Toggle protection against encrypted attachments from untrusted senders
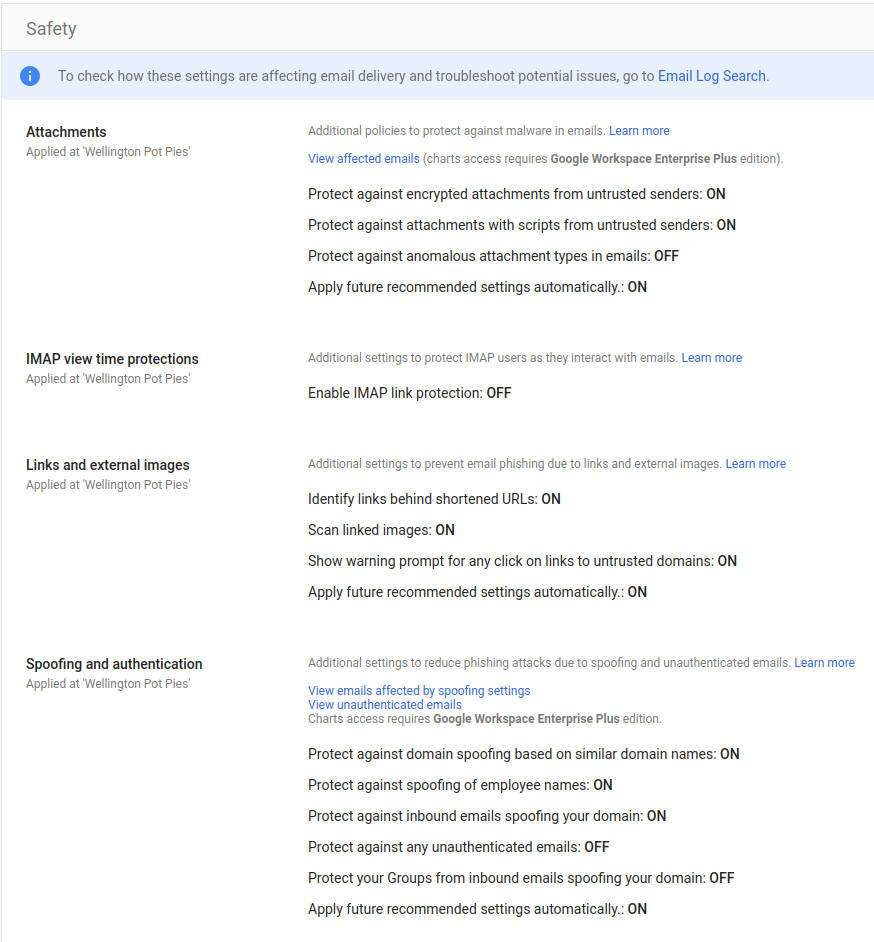 (516, 193)
